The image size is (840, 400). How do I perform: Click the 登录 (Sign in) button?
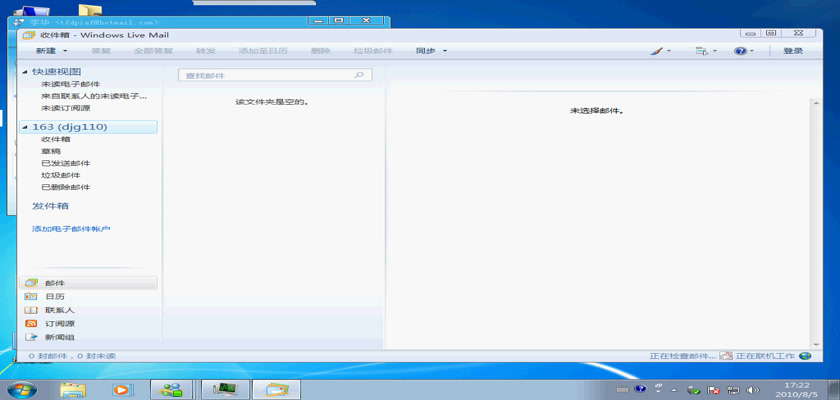tap(793, 50)
